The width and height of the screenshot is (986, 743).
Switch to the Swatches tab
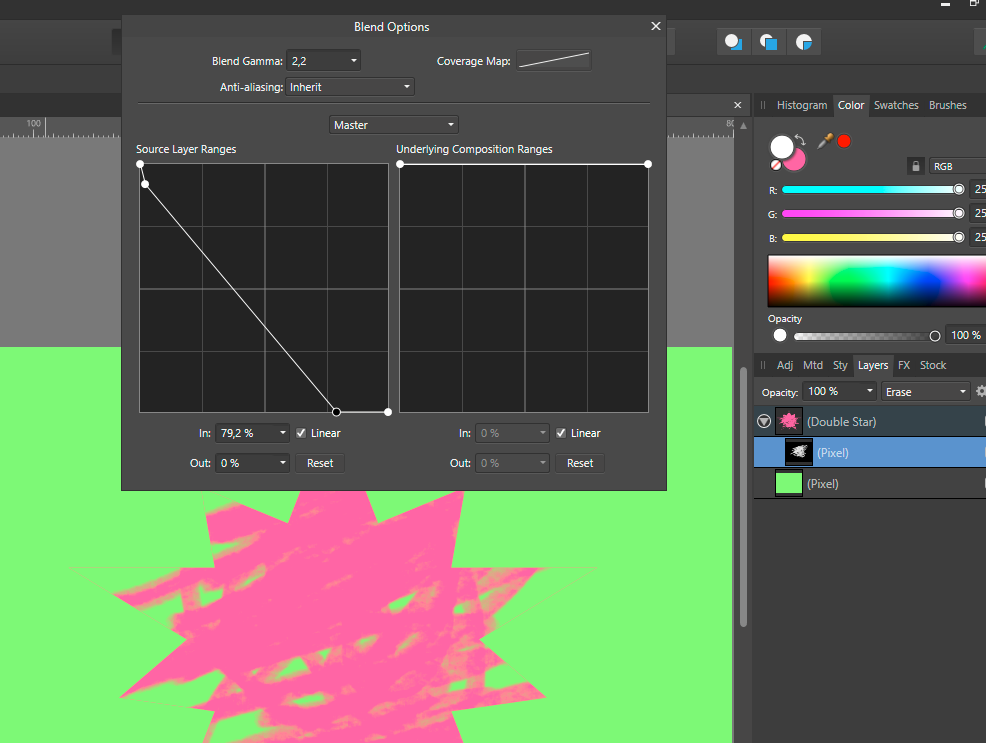pyautogui.click(x=896, y=105)
